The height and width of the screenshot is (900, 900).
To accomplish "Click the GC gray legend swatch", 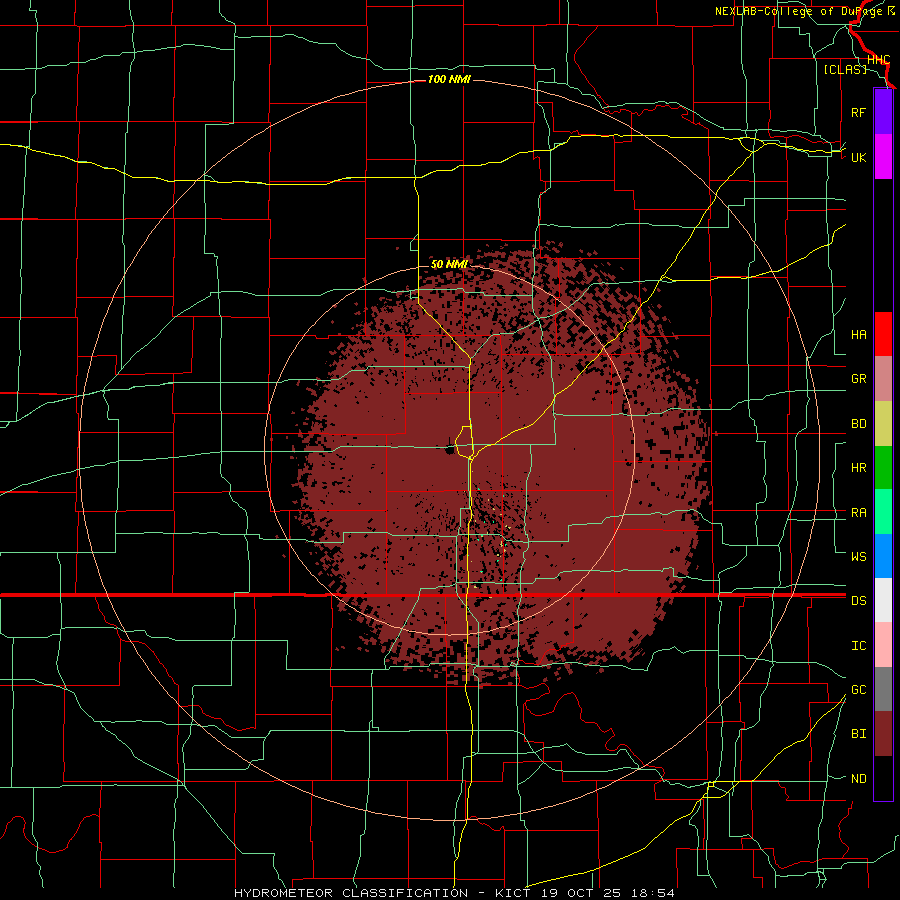I will 883,689.
